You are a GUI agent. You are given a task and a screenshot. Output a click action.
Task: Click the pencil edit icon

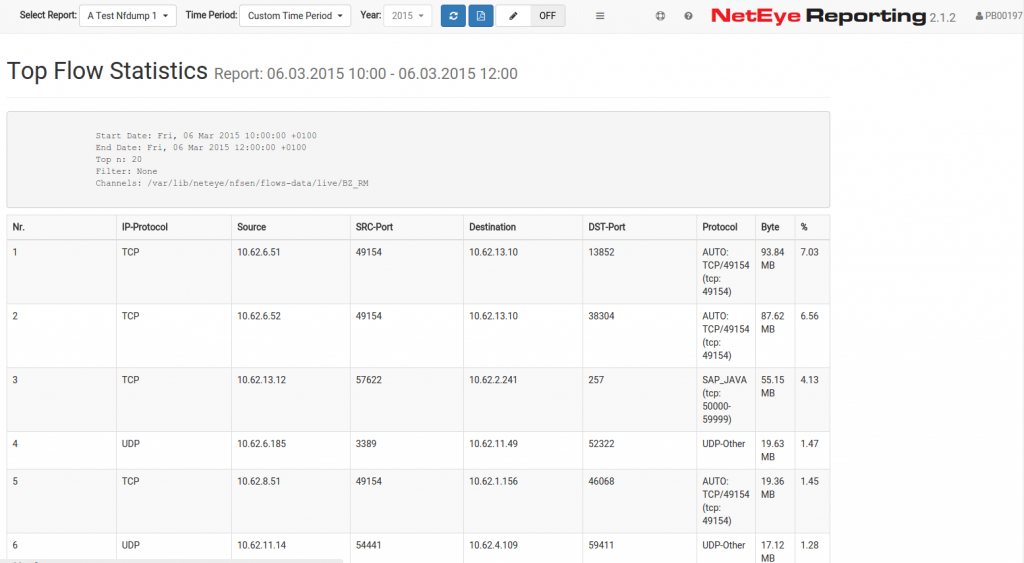[513, 16]
